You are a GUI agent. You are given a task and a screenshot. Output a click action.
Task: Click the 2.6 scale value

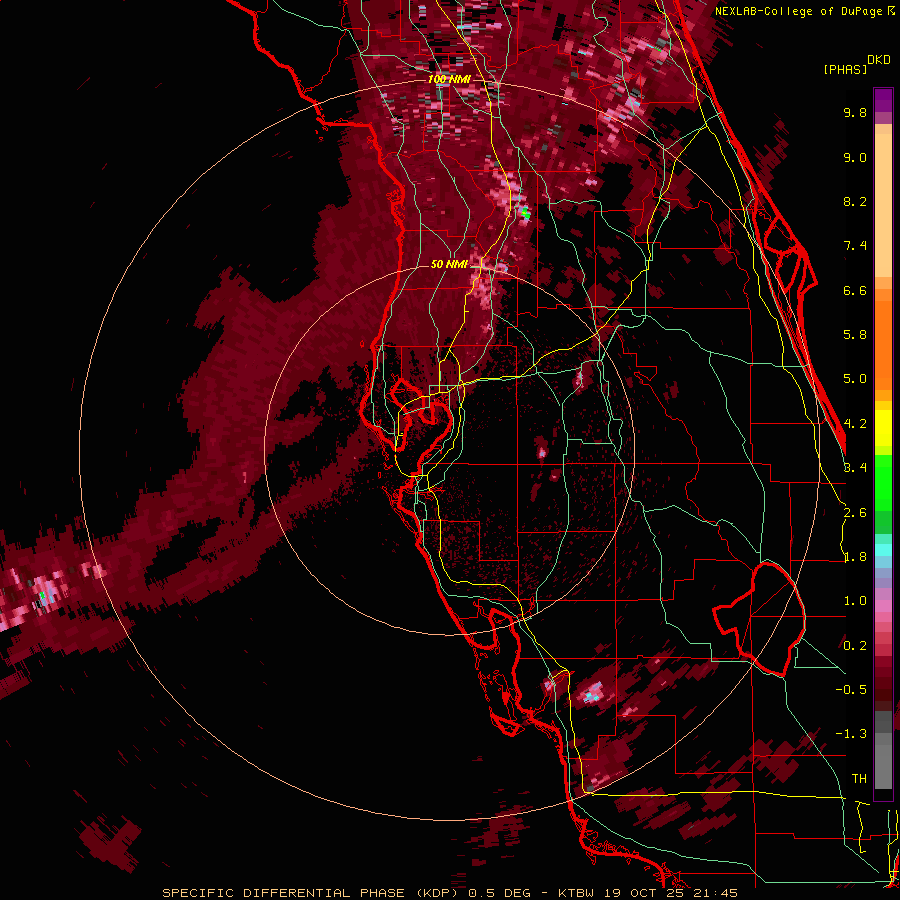pyautogui.click(x=855, y=513)
